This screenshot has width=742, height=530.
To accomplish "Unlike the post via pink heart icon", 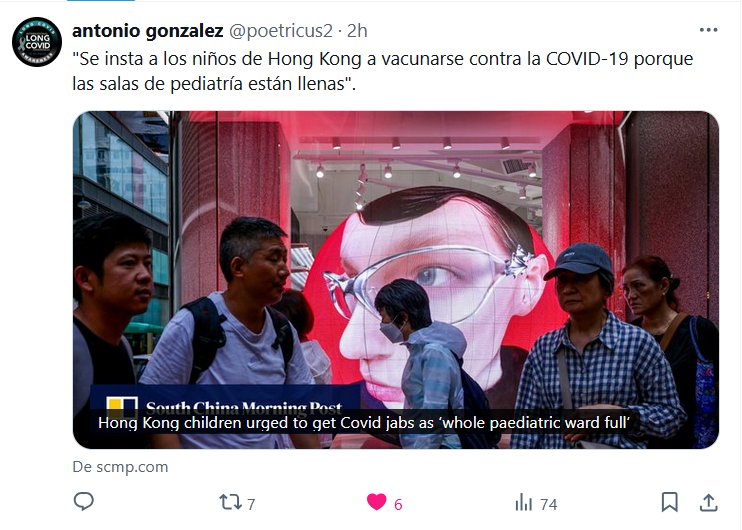I will tap(377, 502).
